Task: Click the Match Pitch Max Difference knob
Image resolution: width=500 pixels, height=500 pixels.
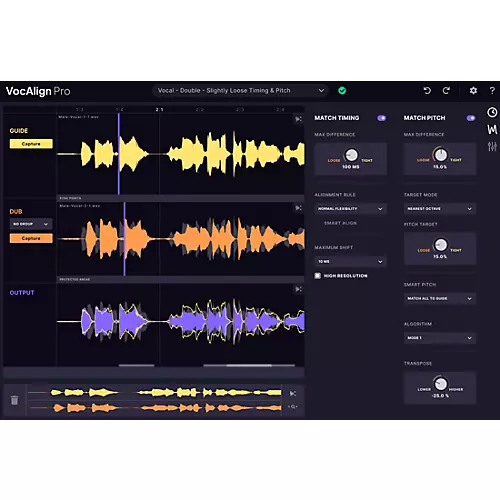Action: tap(440, 155)
